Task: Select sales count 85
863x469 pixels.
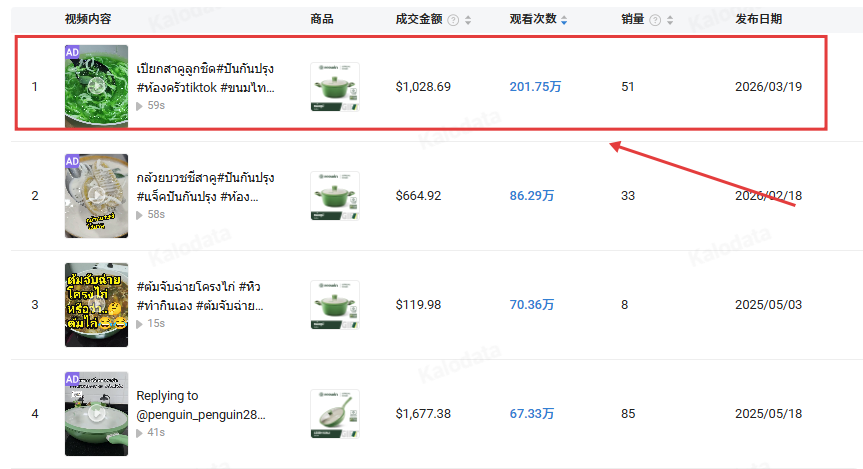Action: 628,413
